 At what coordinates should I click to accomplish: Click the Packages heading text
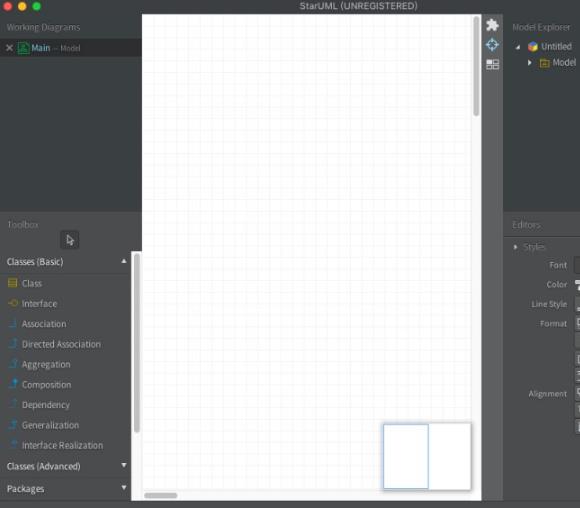(26, 489)
